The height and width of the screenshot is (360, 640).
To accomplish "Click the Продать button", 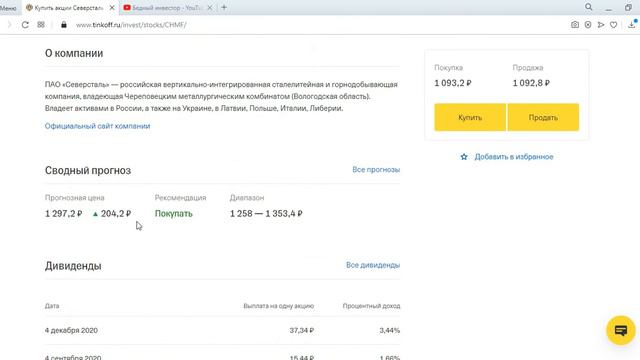I will click(543, 118).
